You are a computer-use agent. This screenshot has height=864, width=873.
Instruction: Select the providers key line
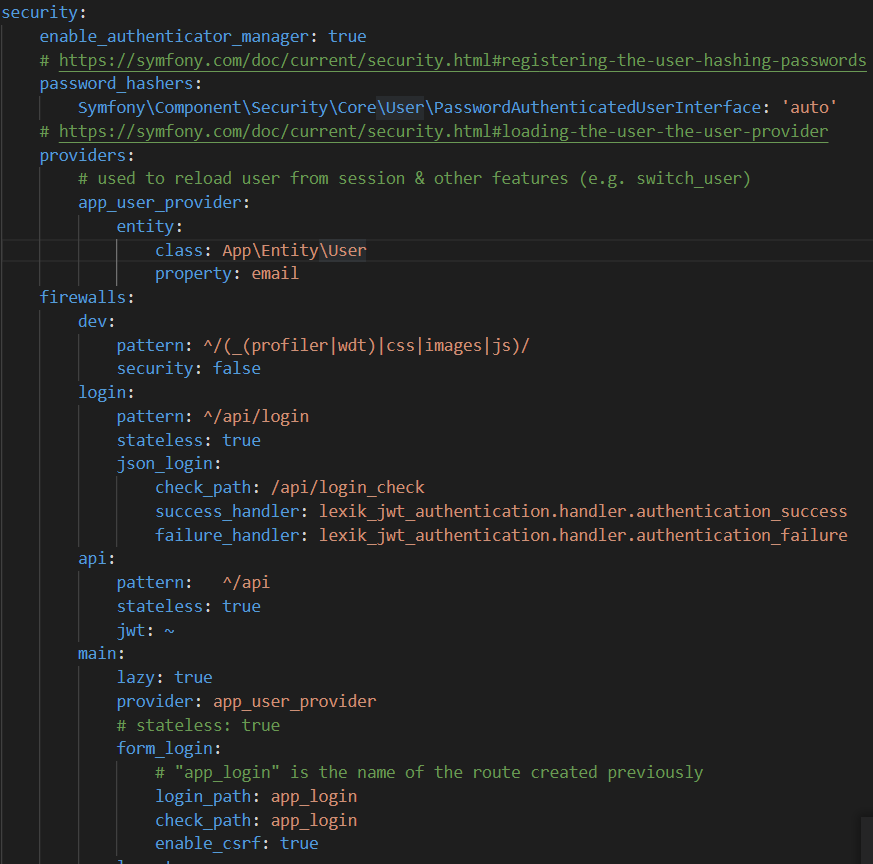point(86,155)
